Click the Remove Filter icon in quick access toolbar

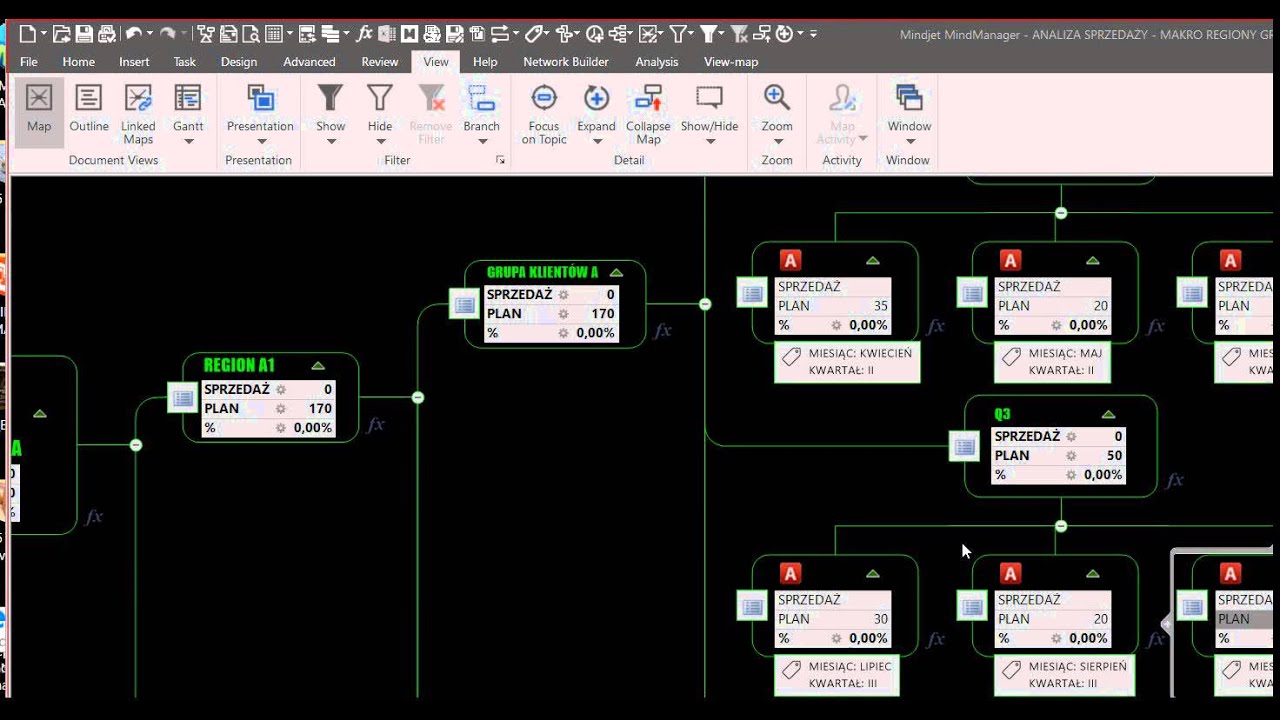tap(740, 34)
